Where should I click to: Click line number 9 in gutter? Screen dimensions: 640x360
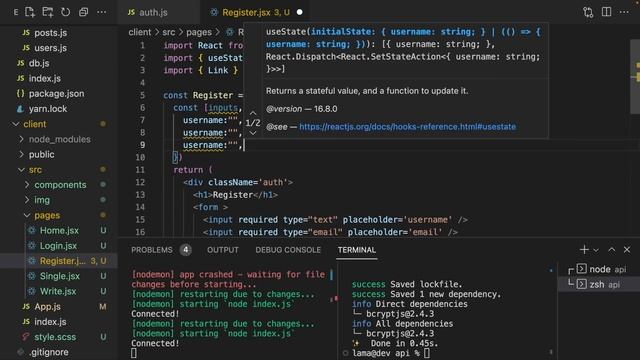pyautogui.click(x=142, y=145)
